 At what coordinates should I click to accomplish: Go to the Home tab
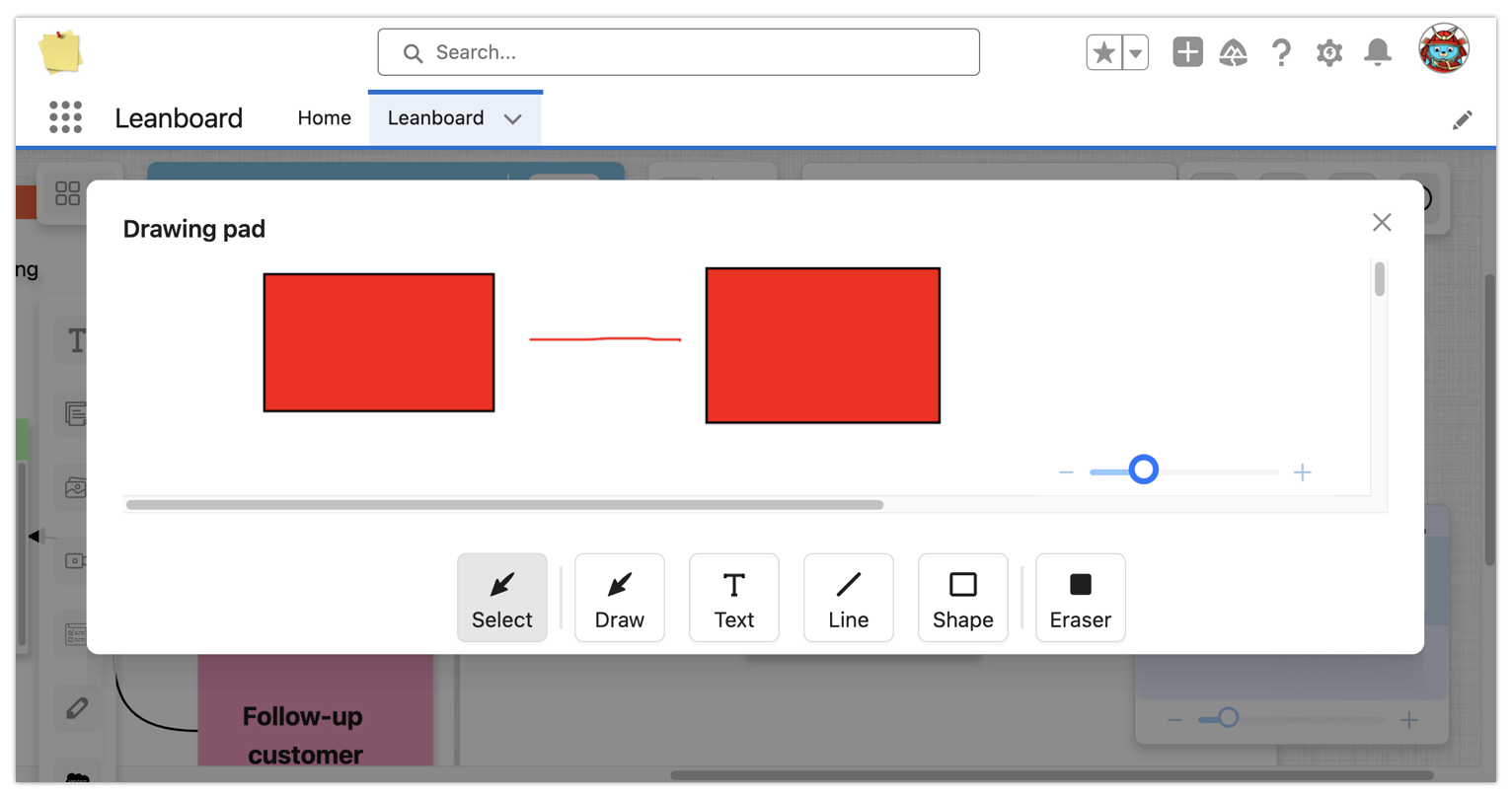(x=324, y=117)
